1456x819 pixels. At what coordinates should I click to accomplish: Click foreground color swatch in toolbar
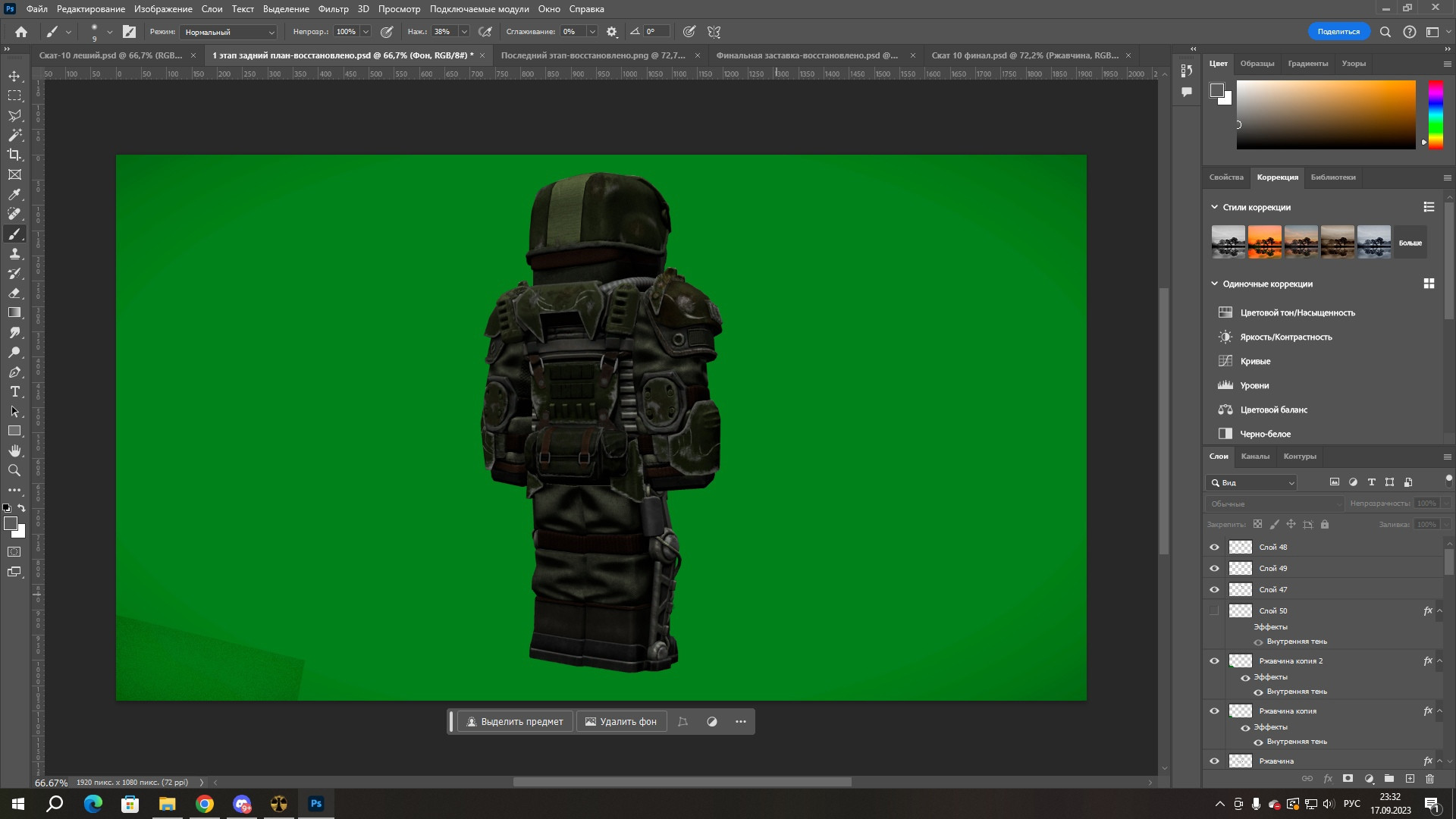tap(11, 524)
